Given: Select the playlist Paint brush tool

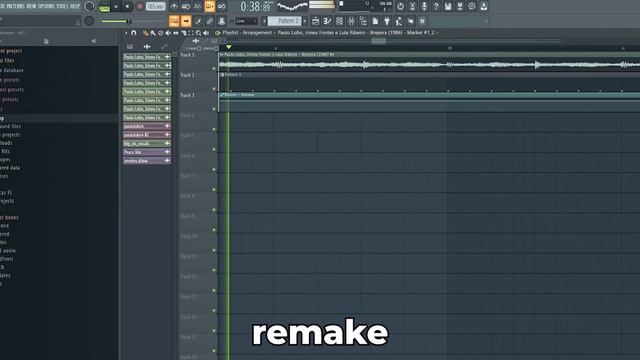Looking at the screenshot, I should [153, 33].
